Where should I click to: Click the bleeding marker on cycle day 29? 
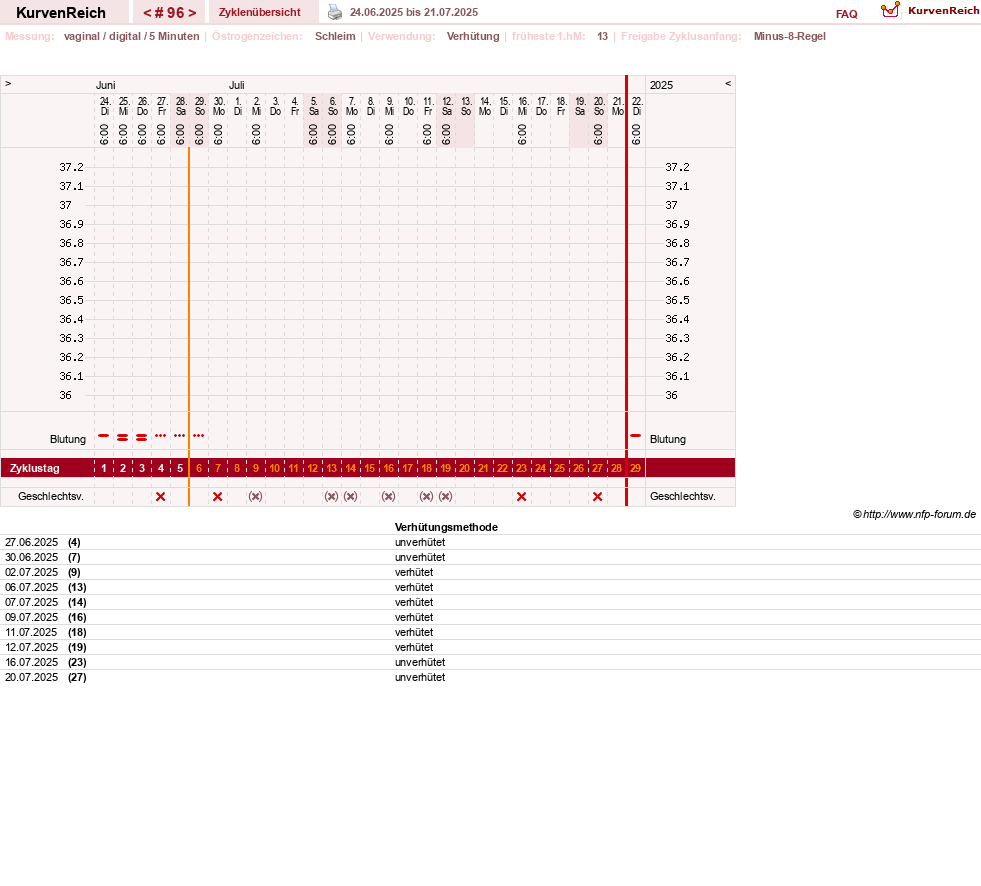[636, 435]
